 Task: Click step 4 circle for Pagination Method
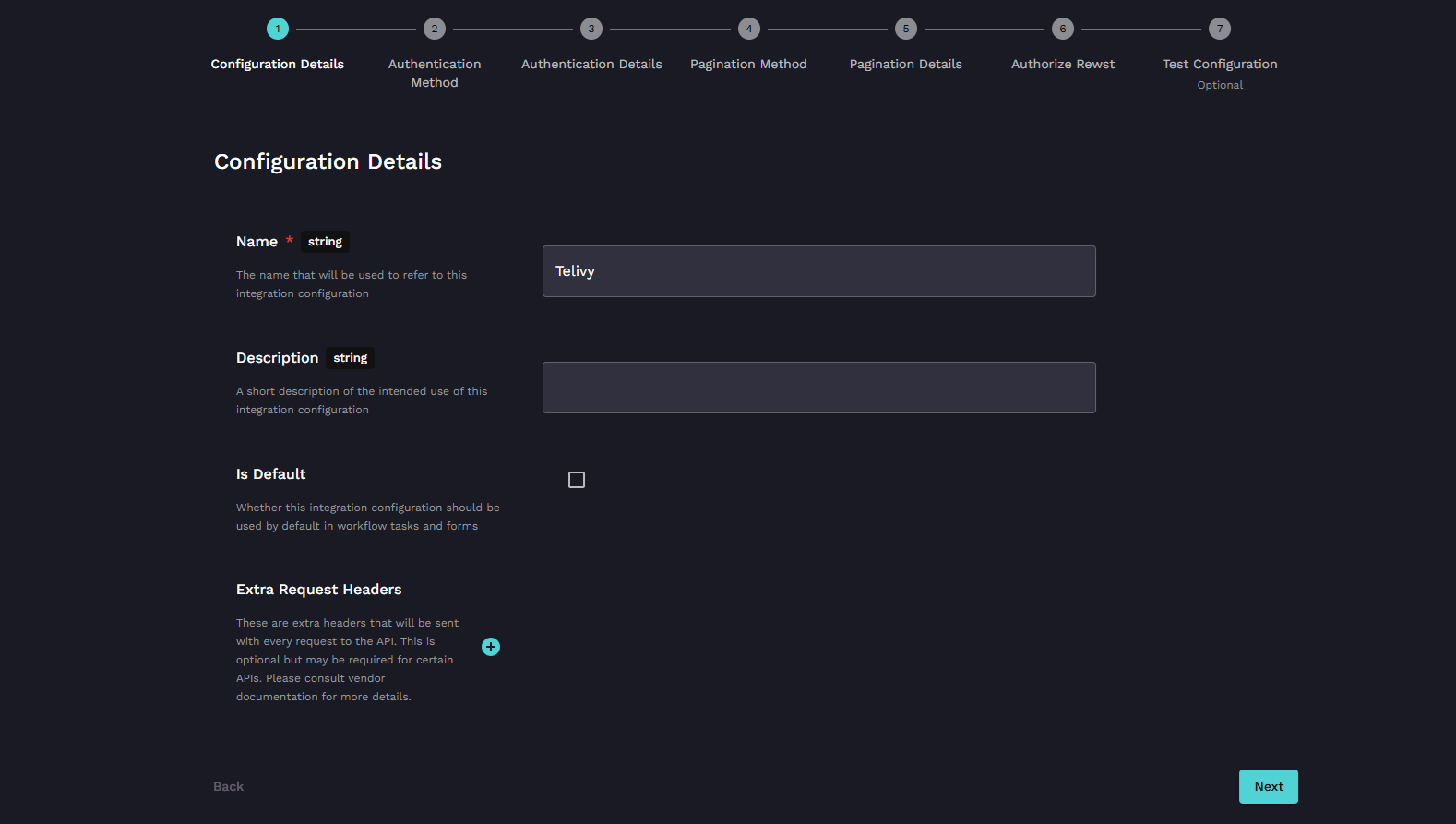[x=749, y=29]
